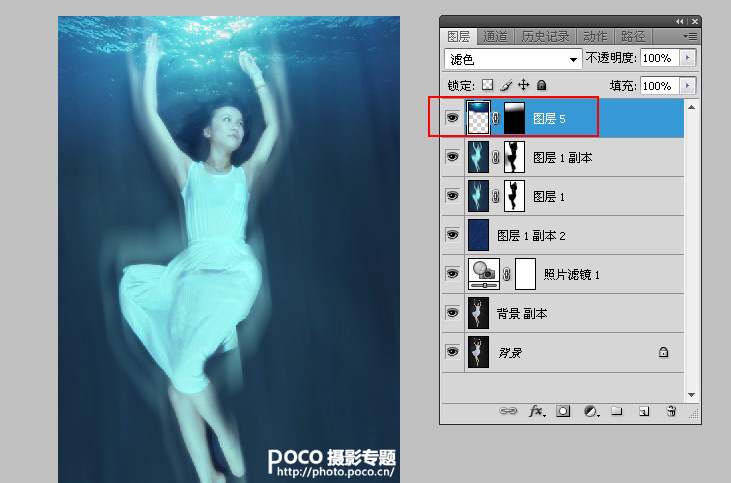Hide 图层 5 layer visibility
Image resolution: width=731 pixels, height=483 pixels.
coord(452,117)
